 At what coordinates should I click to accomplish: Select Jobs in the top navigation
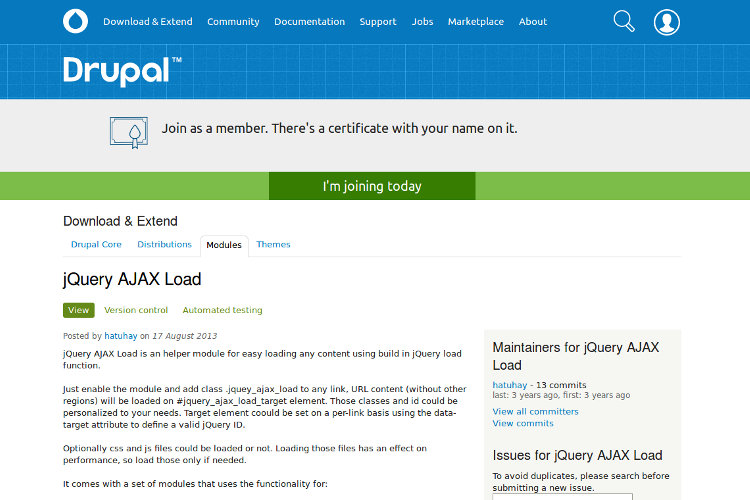[422, 22]
